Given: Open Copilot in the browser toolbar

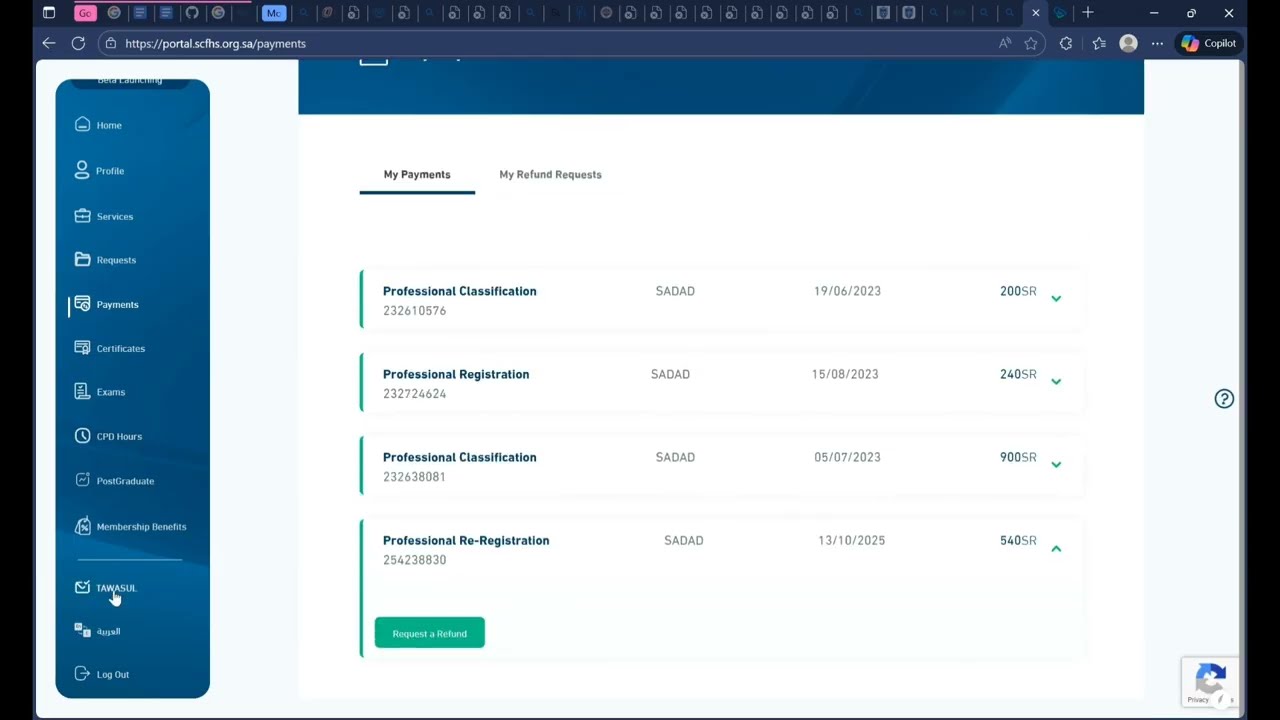Looking at the screenshot, I should coord(1209,43).
